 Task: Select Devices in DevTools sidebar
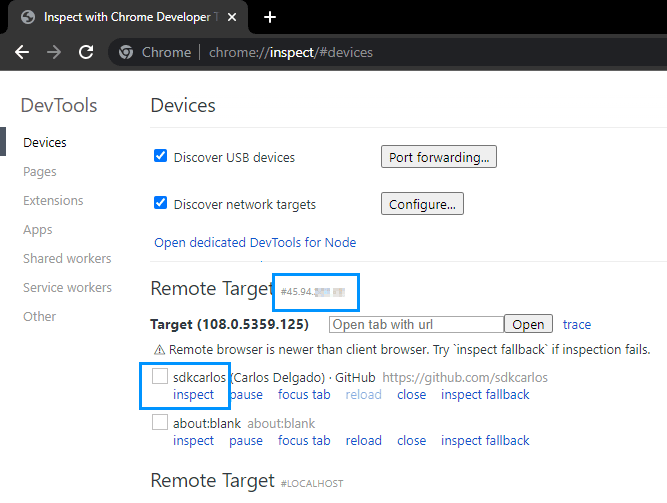[45, 142]
